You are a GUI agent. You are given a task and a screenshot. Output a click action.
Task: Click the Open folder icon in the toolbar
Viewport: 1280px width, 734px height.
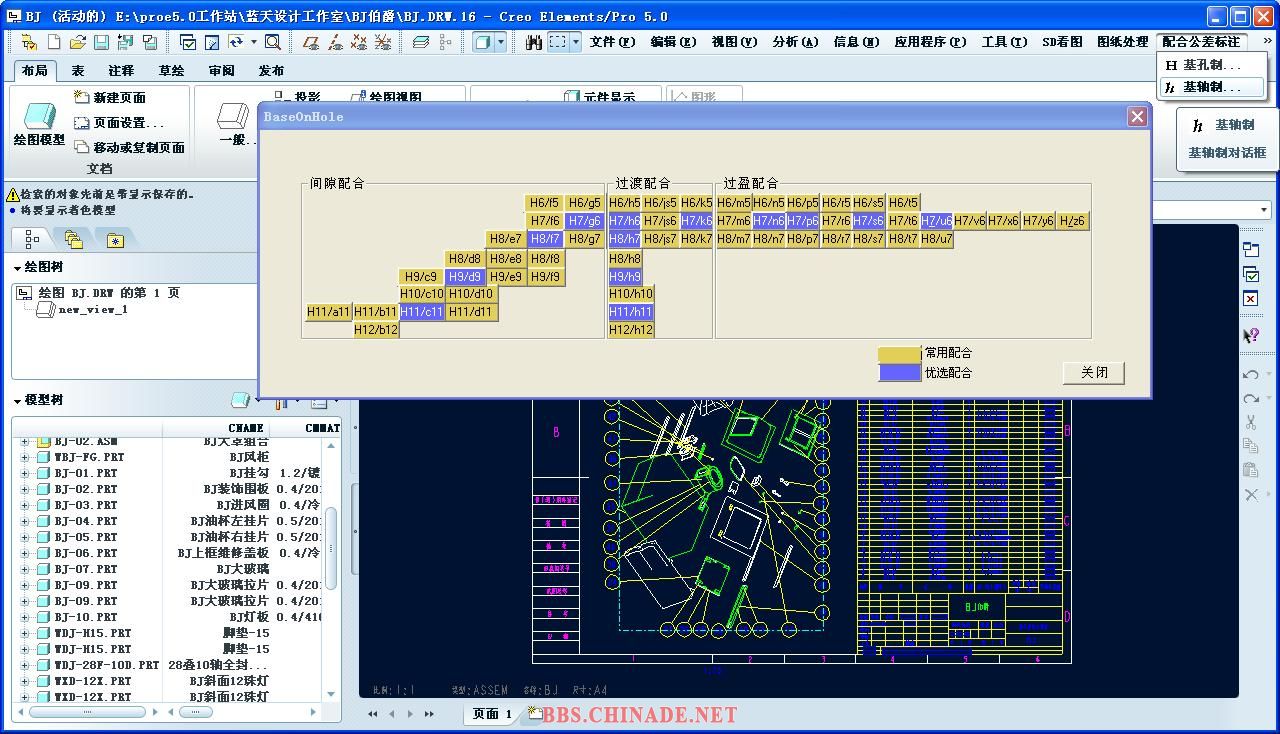pyautogui.click(x=78, y=42)
